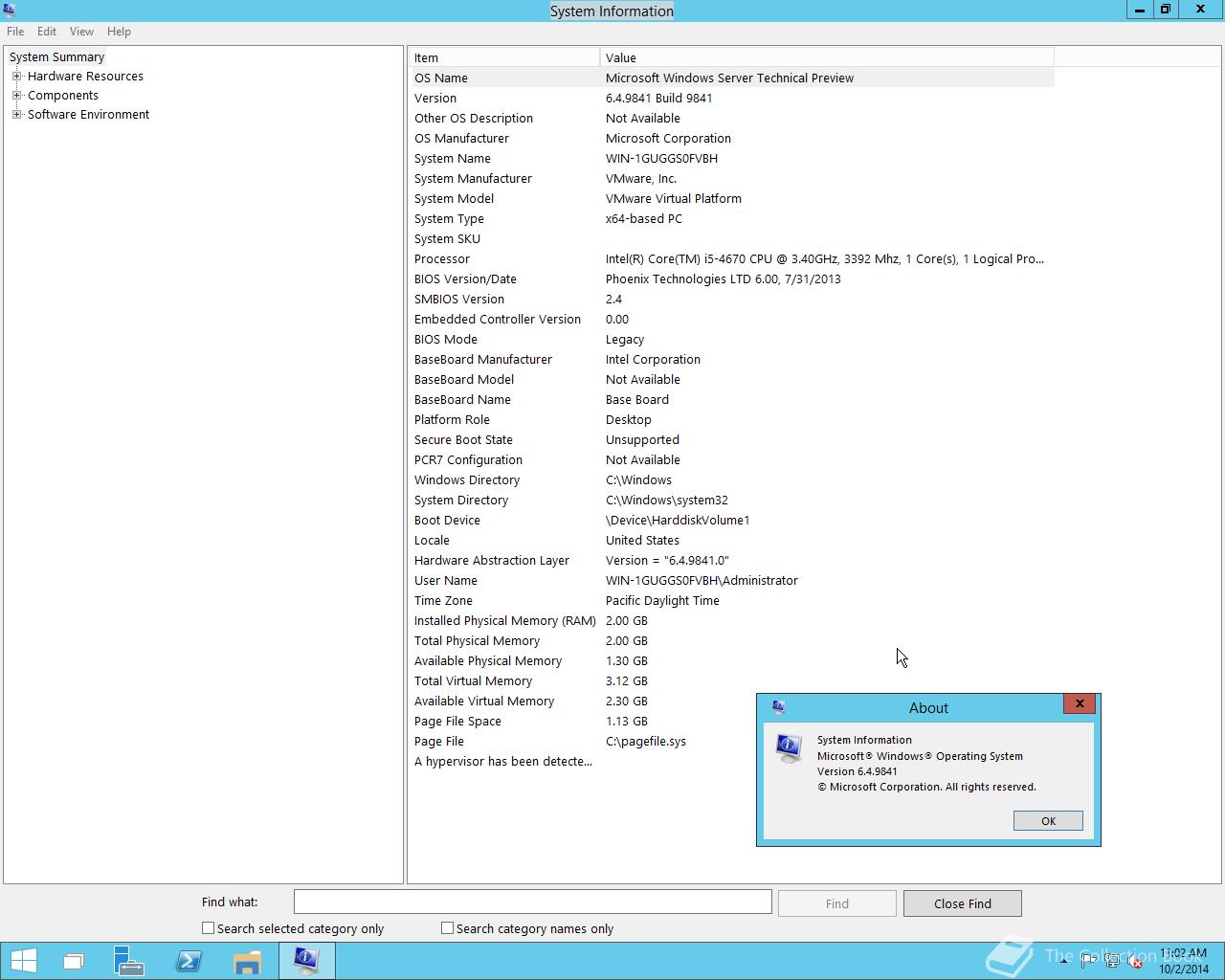1225x980 pixels.
Task: Enable Search category names only
Action: [x=447, y=928]
